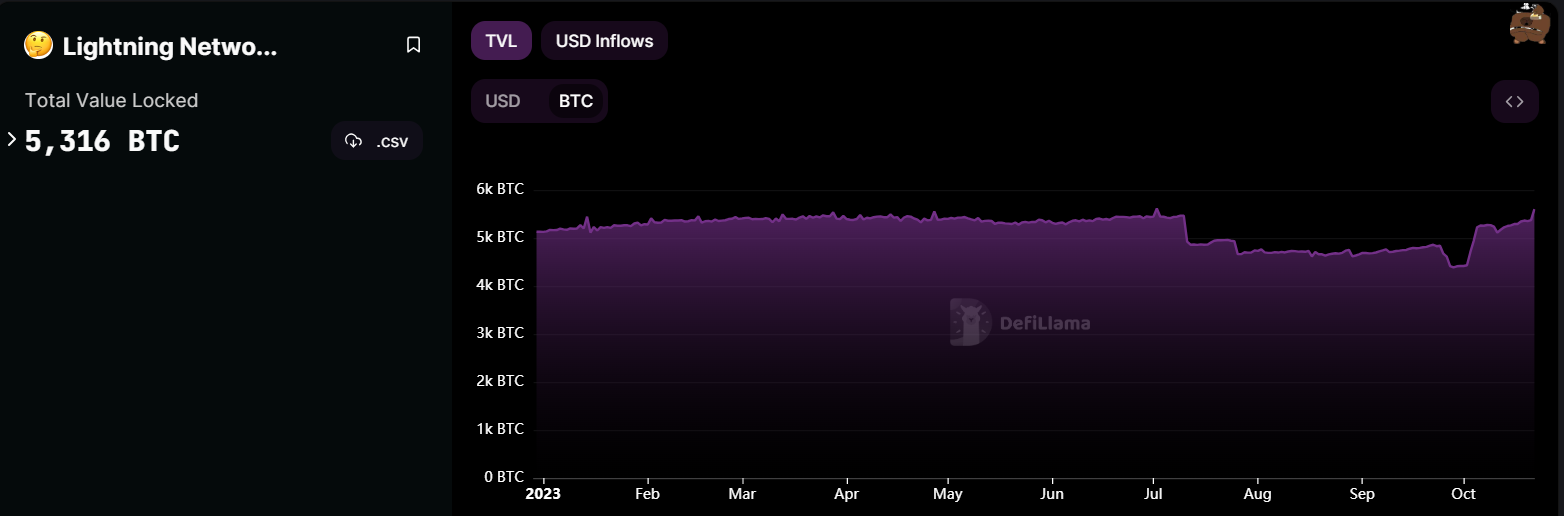Click the DefiLlama watermark logo in the chart
This screenshot has width=1564, height=516.
tap(1020, 322)
